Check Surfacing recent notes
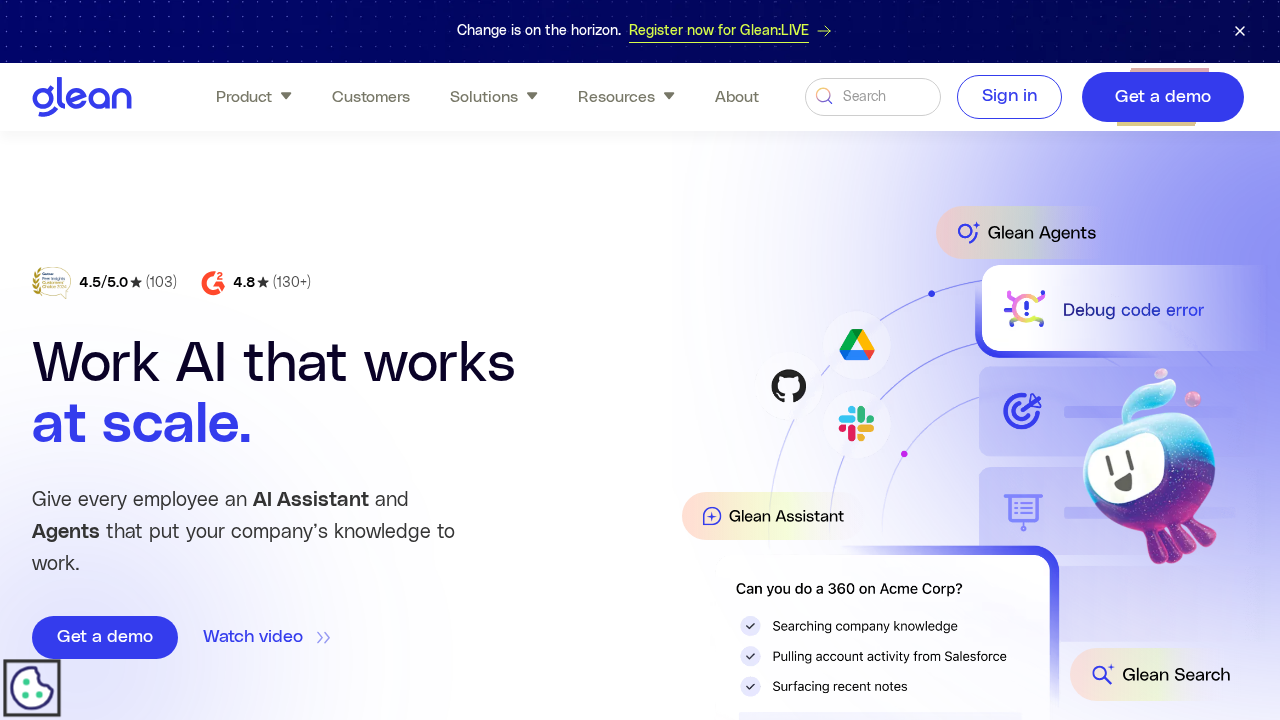1280x720 pixels. pyautogui.click(x=750, y=686)
